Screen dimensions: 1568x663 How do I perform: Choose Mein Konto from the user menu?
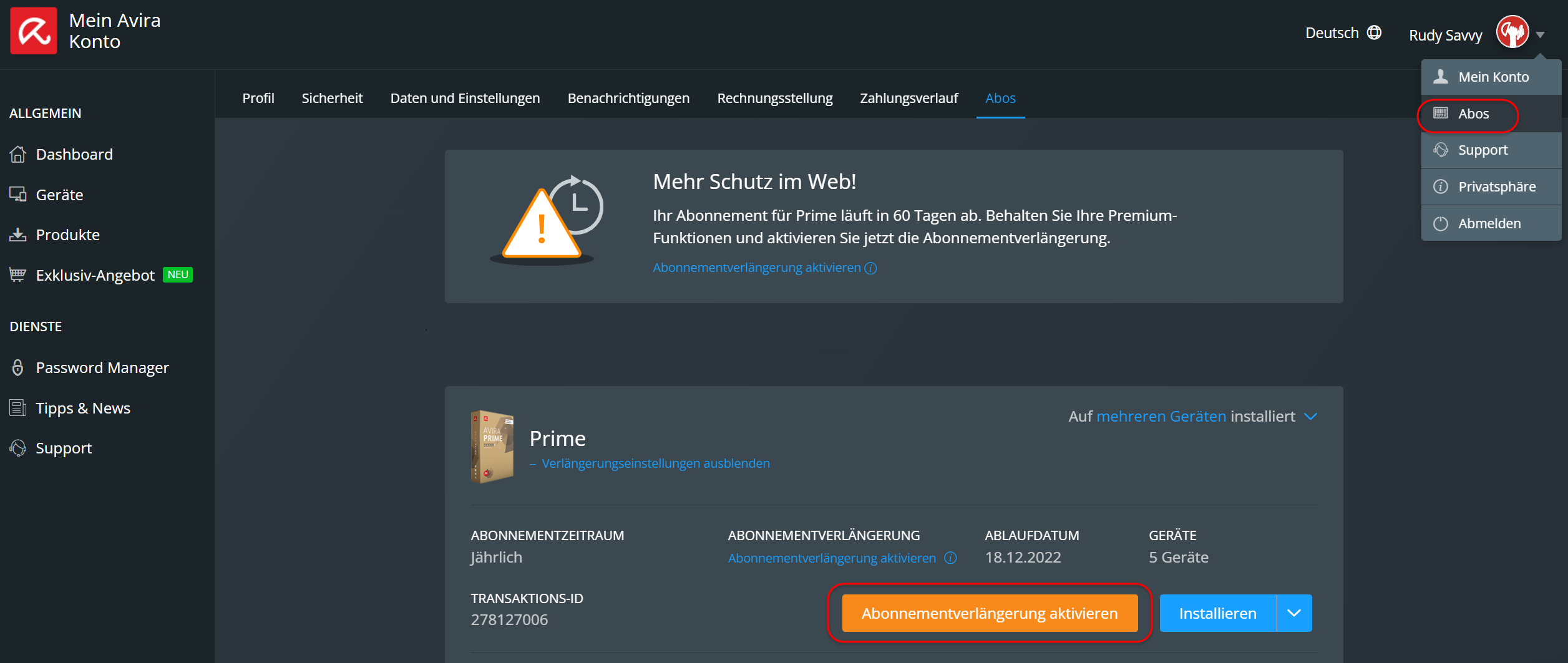[x=1491, y=77]
